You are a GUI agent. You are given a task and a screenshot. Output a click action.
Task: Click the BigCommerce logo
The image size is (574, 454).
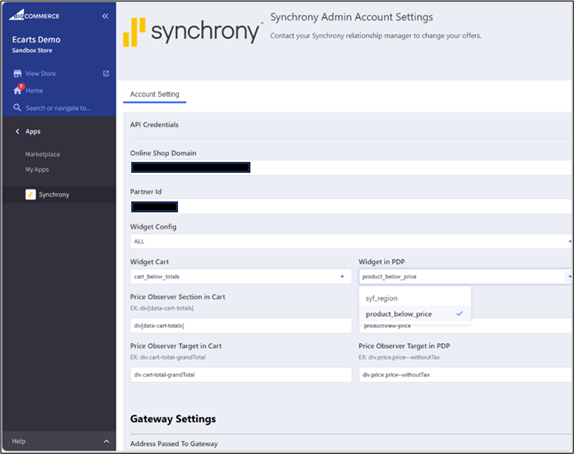(x=34, y=15)
